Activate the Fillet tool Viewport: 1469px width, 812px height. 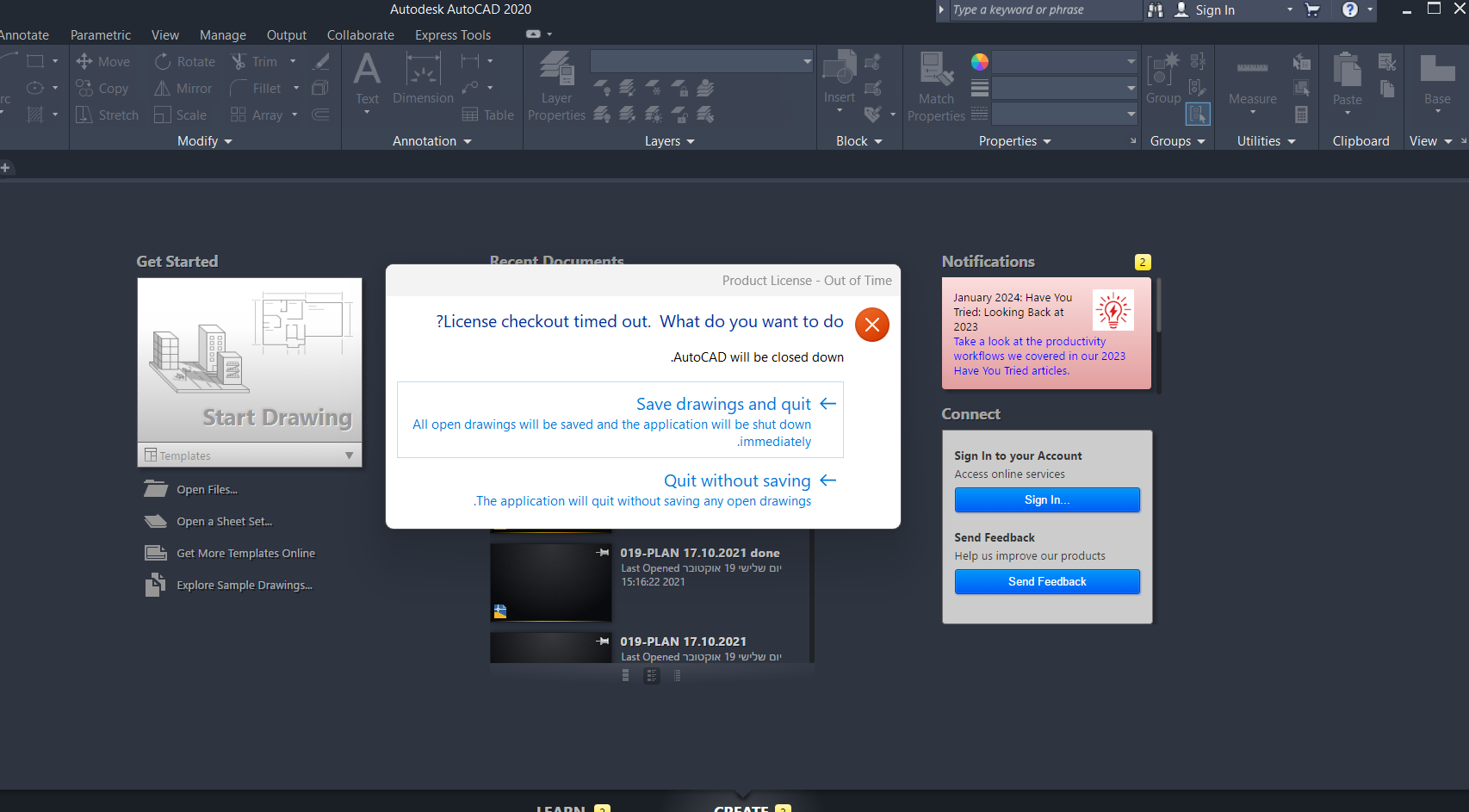[x=256, y=89]
